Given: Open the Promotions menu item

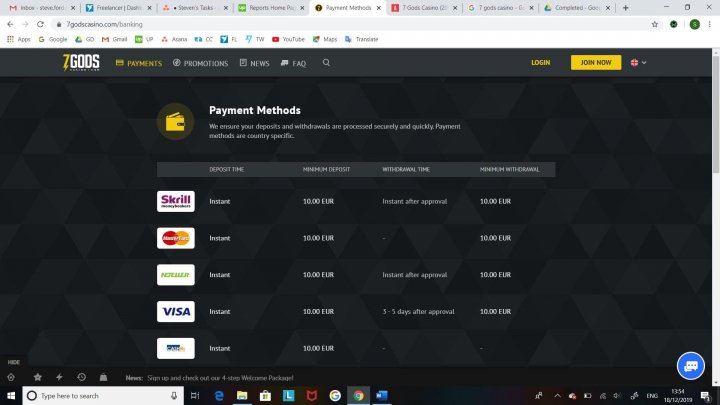Looking at the screenshot, I should [200, 63].
